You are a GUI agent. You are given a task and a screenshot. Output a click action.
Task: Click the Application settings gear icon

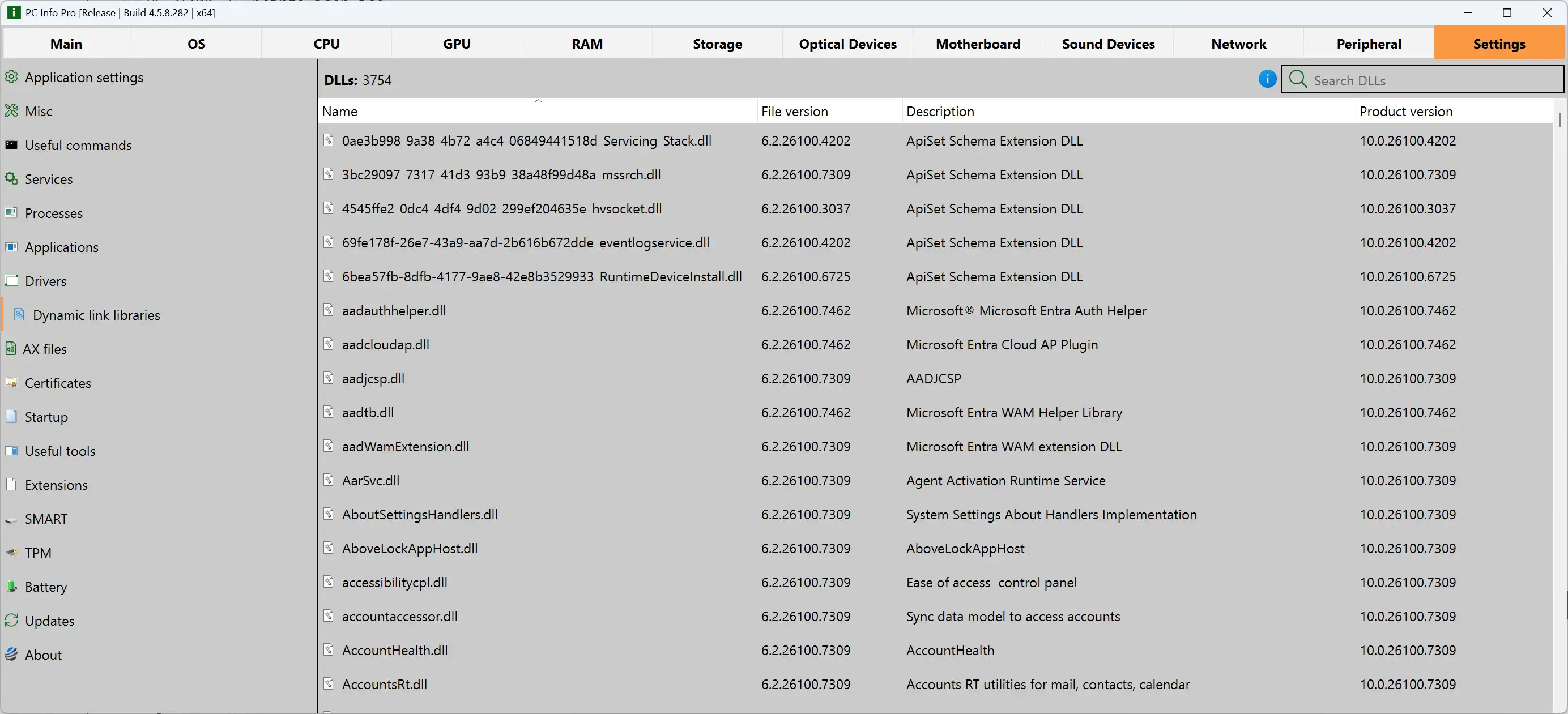pyautogui.click(x=11, y=77)
